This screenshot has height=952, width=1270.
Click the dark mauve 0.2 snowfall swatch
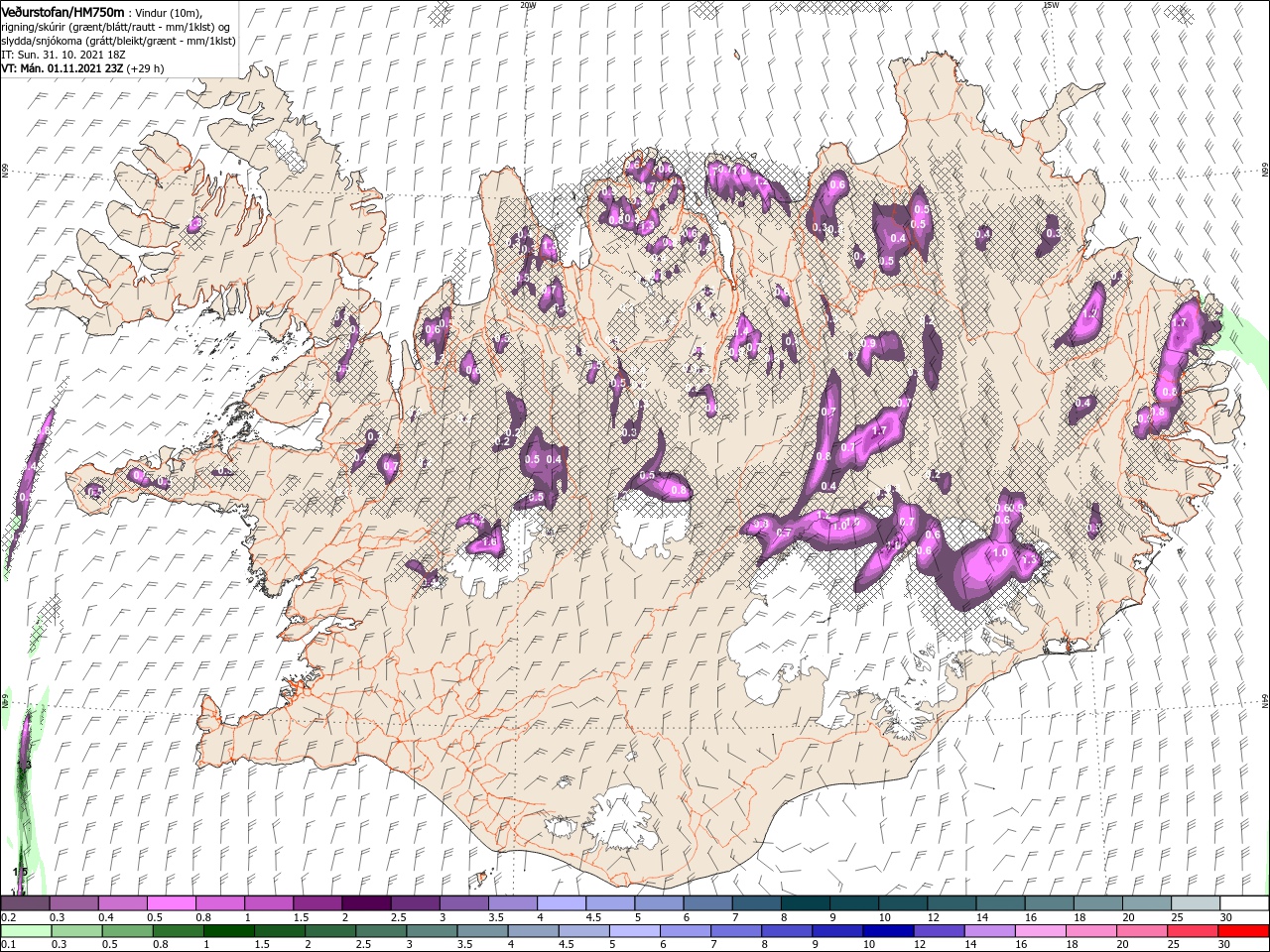point(25,903)
